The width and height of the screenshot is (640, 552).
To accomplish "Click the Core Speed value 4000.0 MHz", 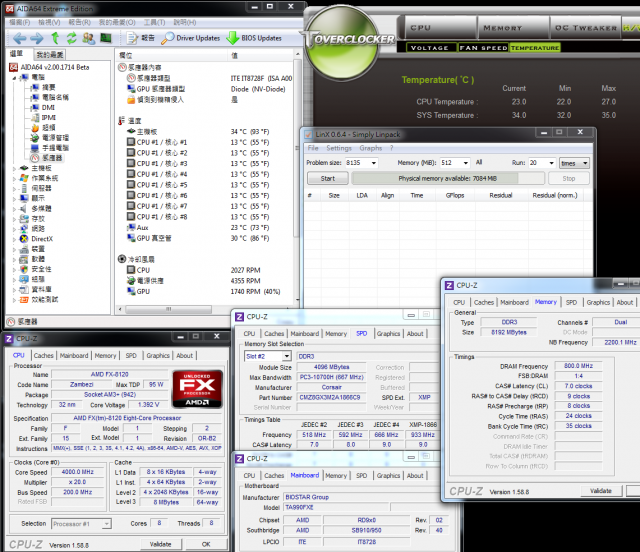I will click(78, 472).
